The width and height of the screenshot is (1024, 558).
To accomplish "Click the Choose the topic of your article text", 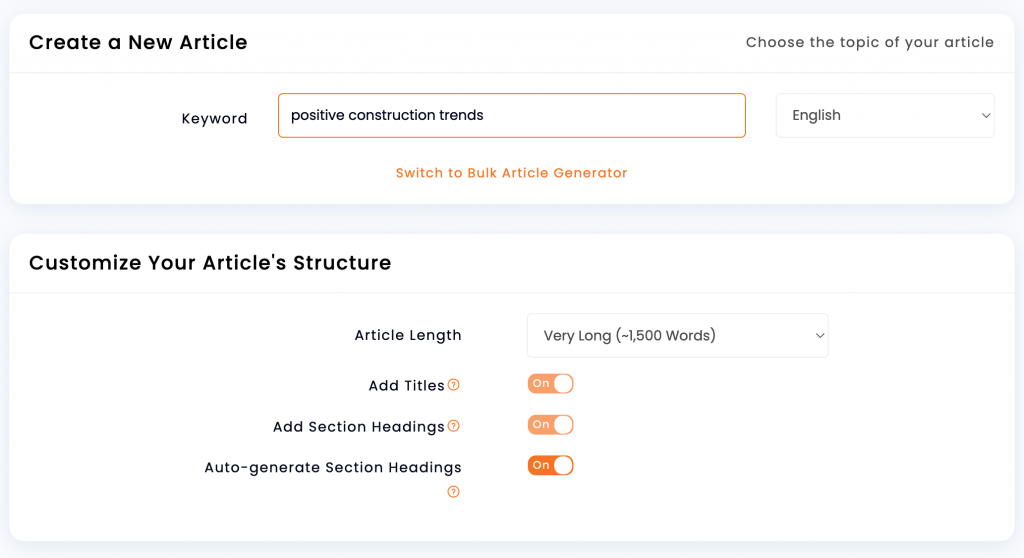I will coord(870,42).
